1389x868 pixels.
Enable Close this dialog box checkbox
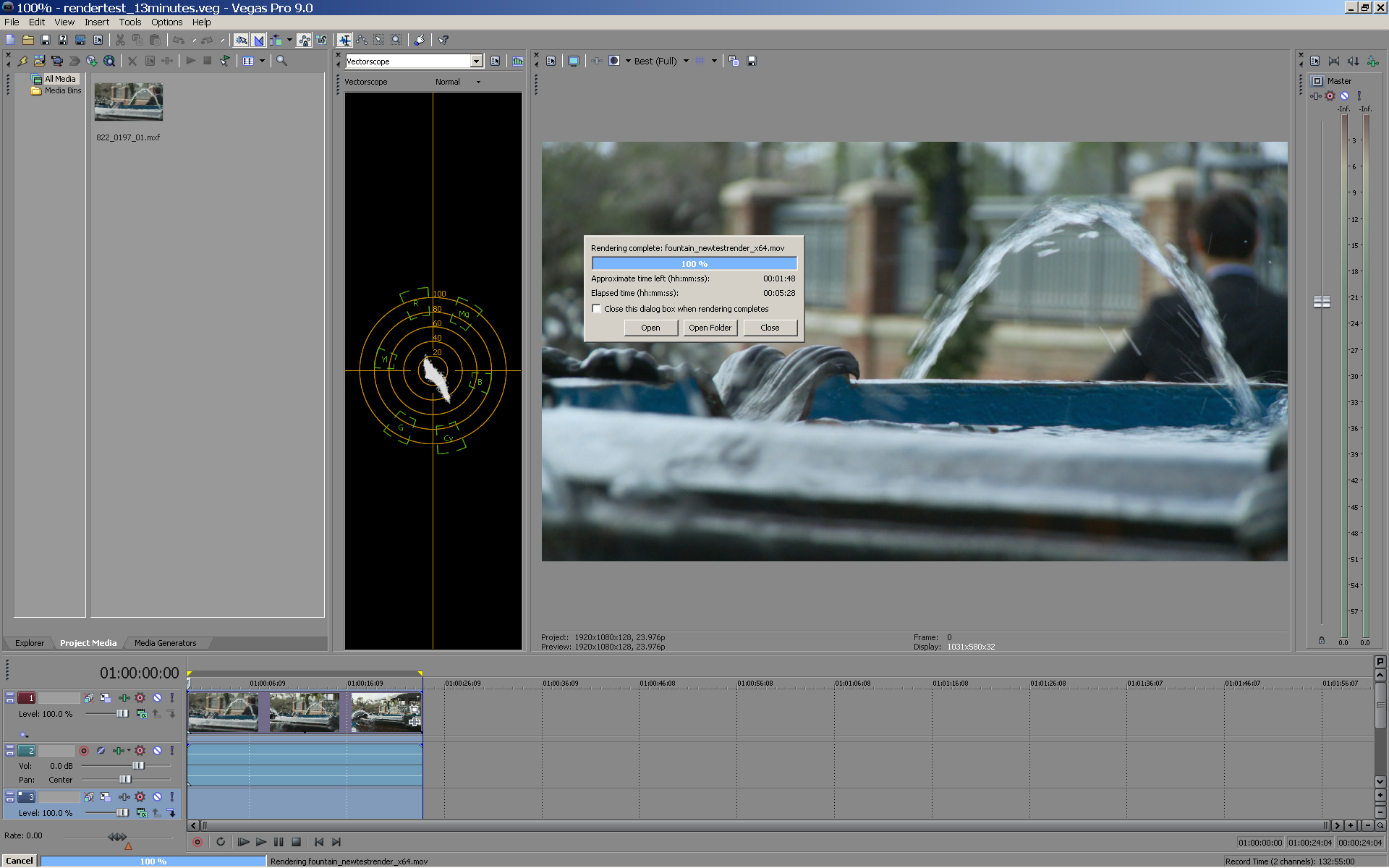point(597,309)
